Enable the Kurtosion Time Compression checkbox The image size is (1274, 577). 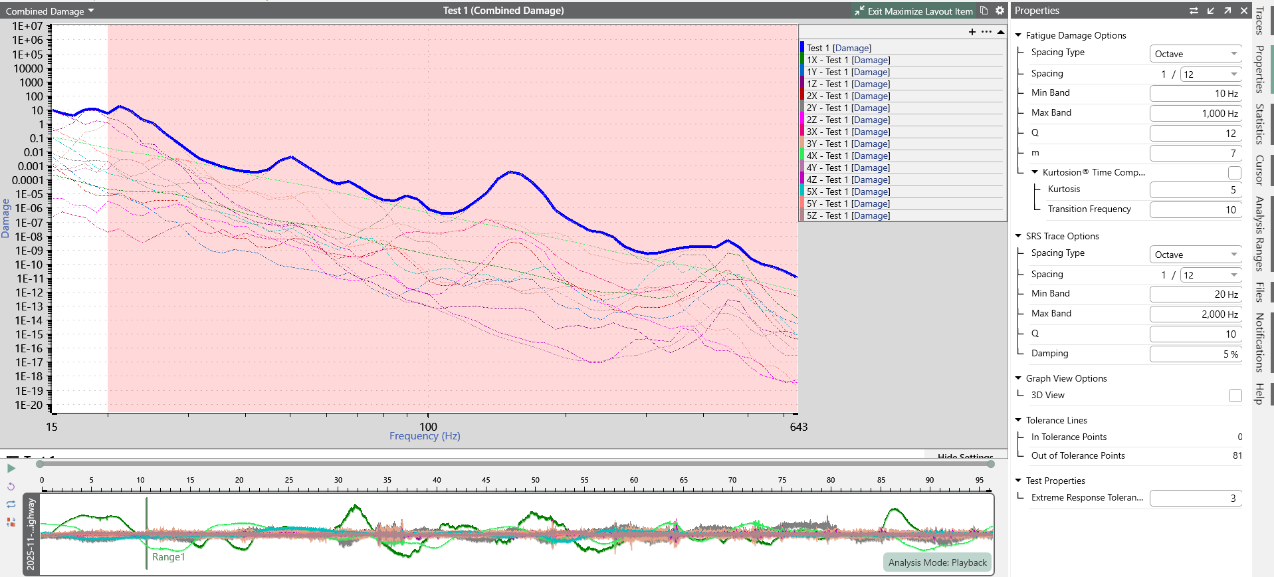[1234, 173]
